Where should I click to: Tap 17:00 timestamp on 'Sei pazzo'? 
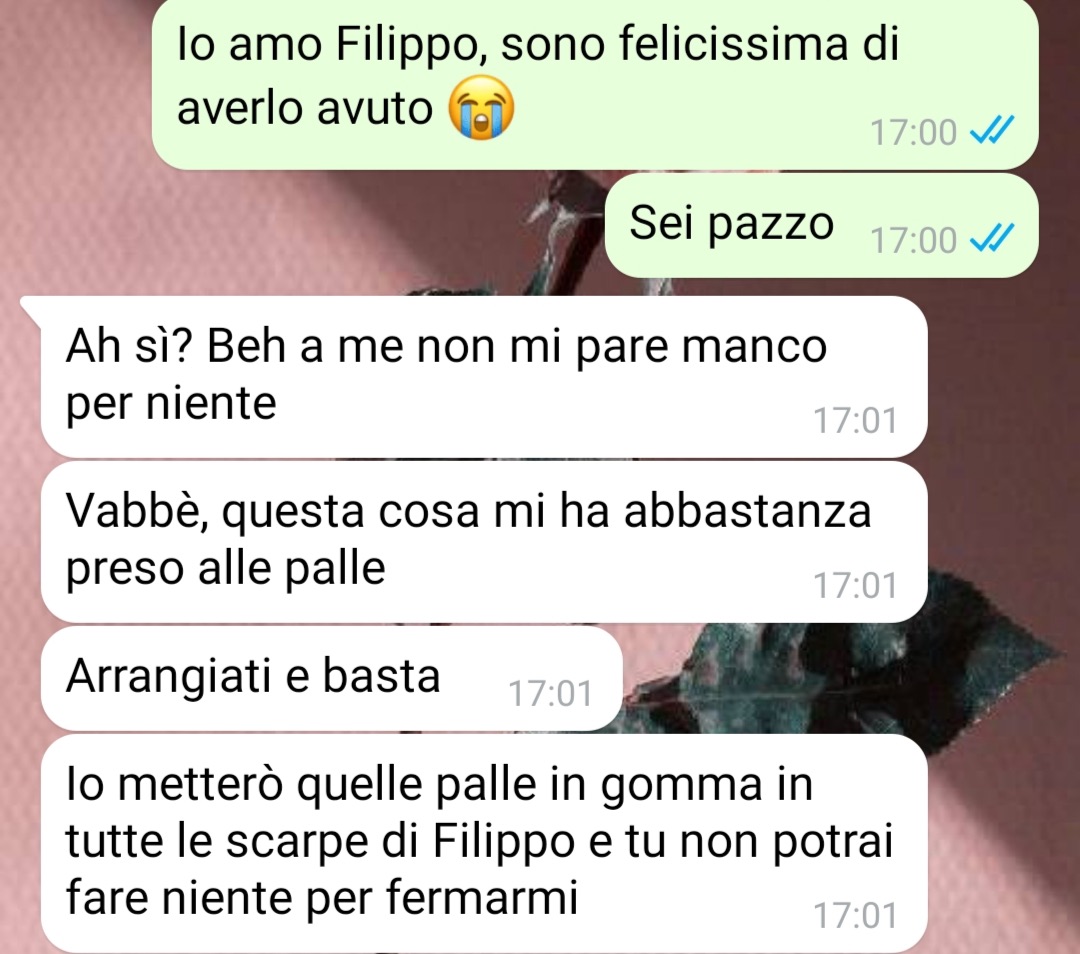click(913, 240)
